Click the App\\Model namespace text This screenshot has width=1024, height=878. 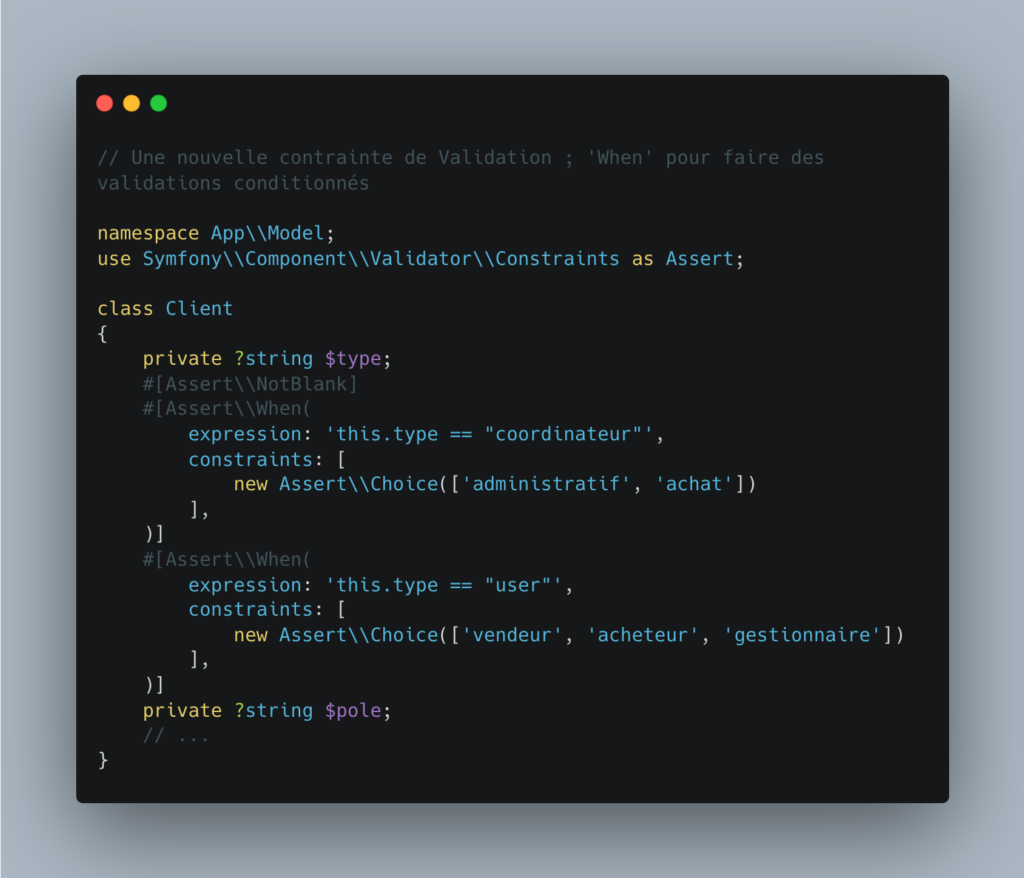[x=267, y=233]
